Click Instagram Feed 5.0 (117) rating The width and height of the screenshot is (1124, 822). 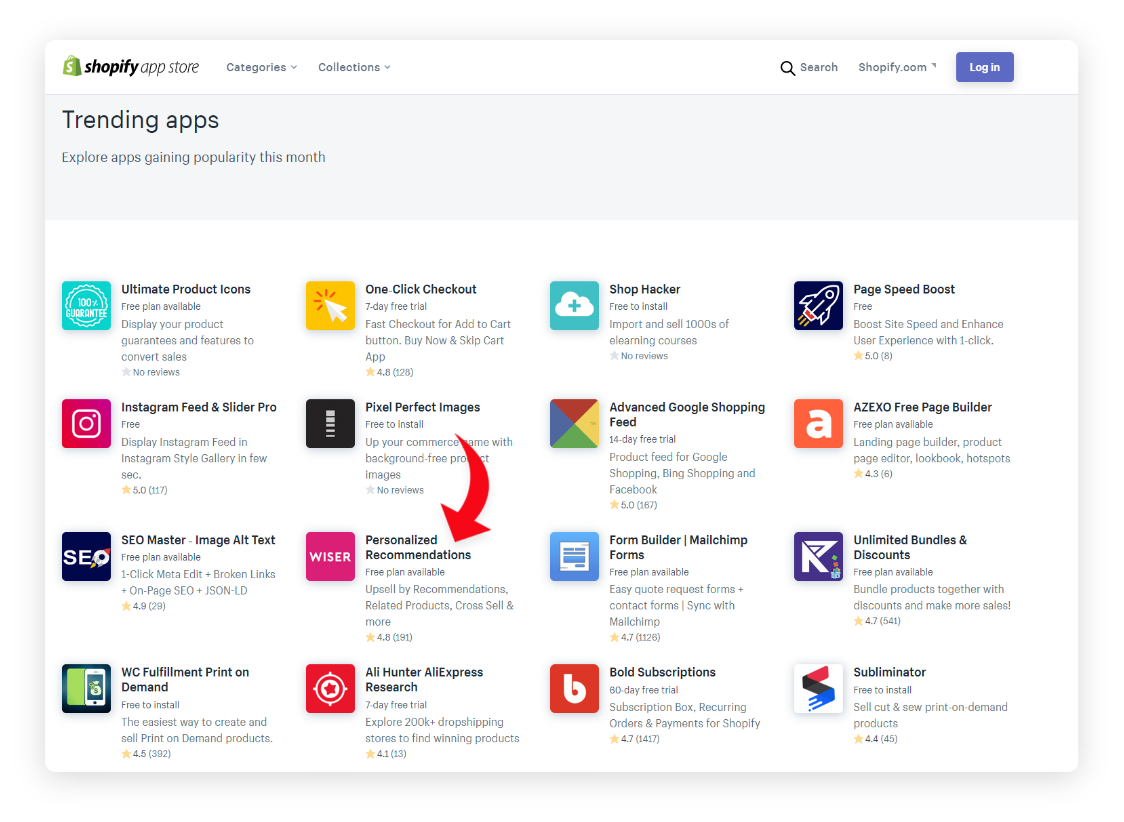pos(145,490)
